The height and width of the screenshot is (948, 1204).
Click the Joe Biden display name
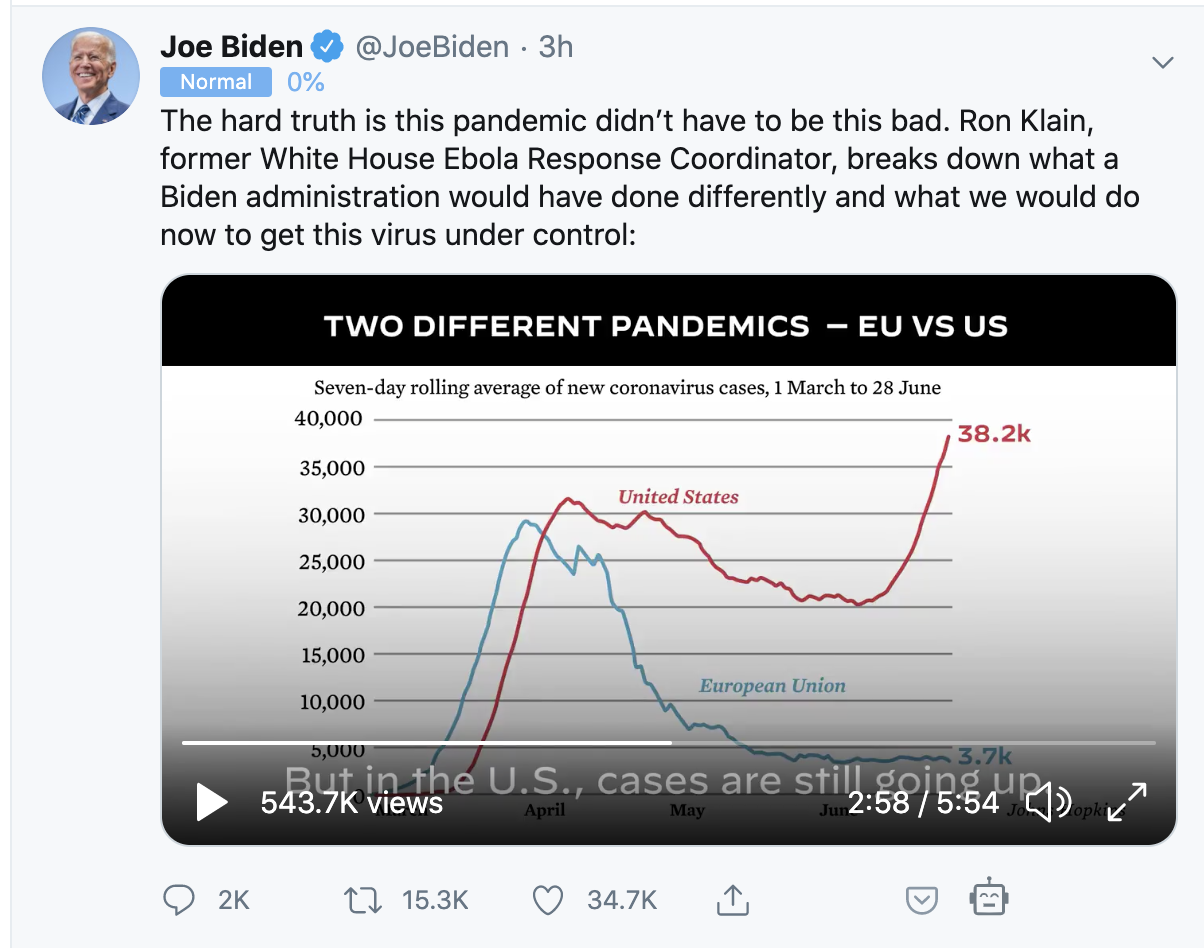click(x=231, y=46)
